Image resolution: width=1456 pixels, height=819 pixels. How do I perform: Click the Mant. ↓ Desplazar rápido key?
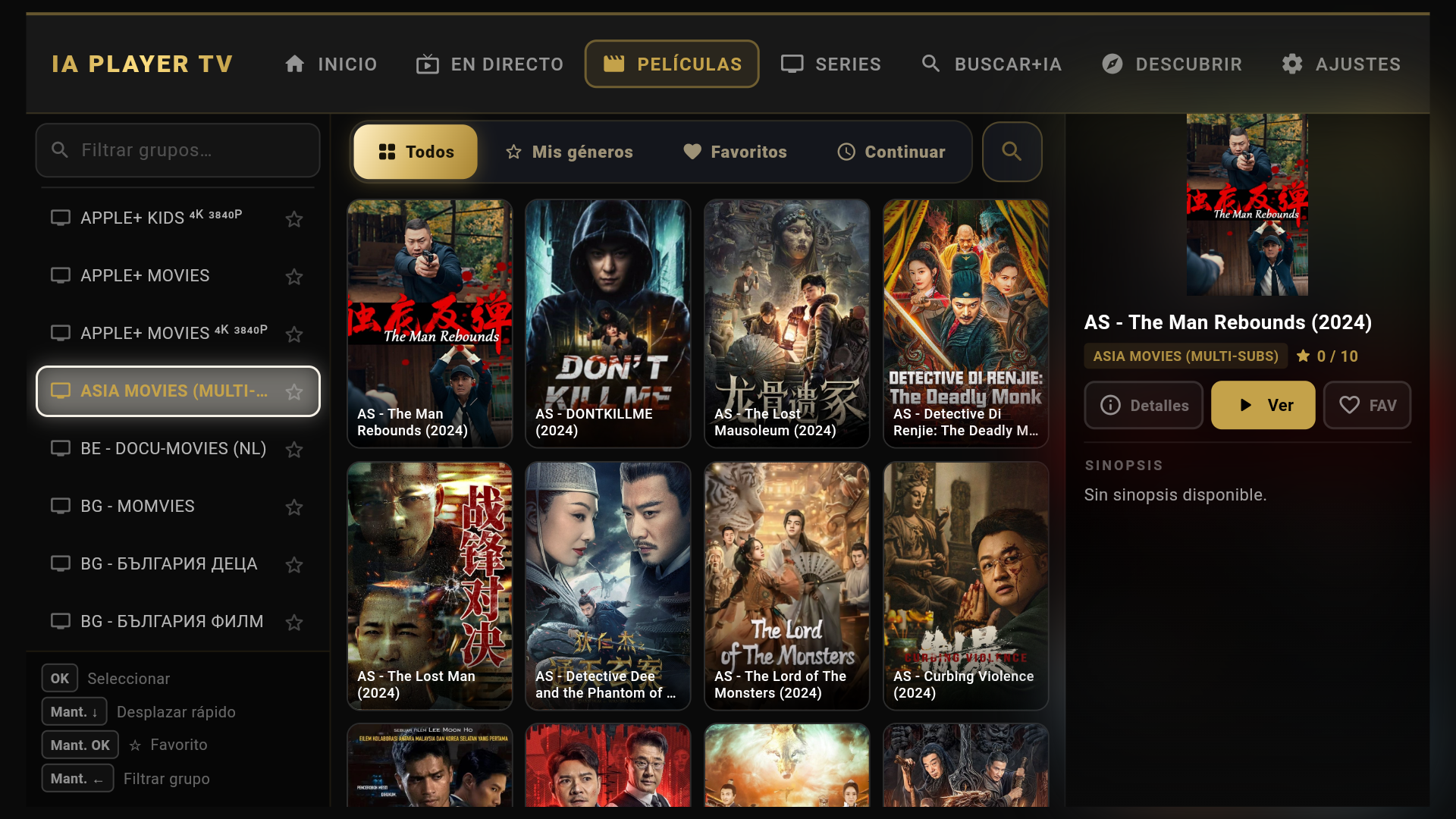[74, 712]
